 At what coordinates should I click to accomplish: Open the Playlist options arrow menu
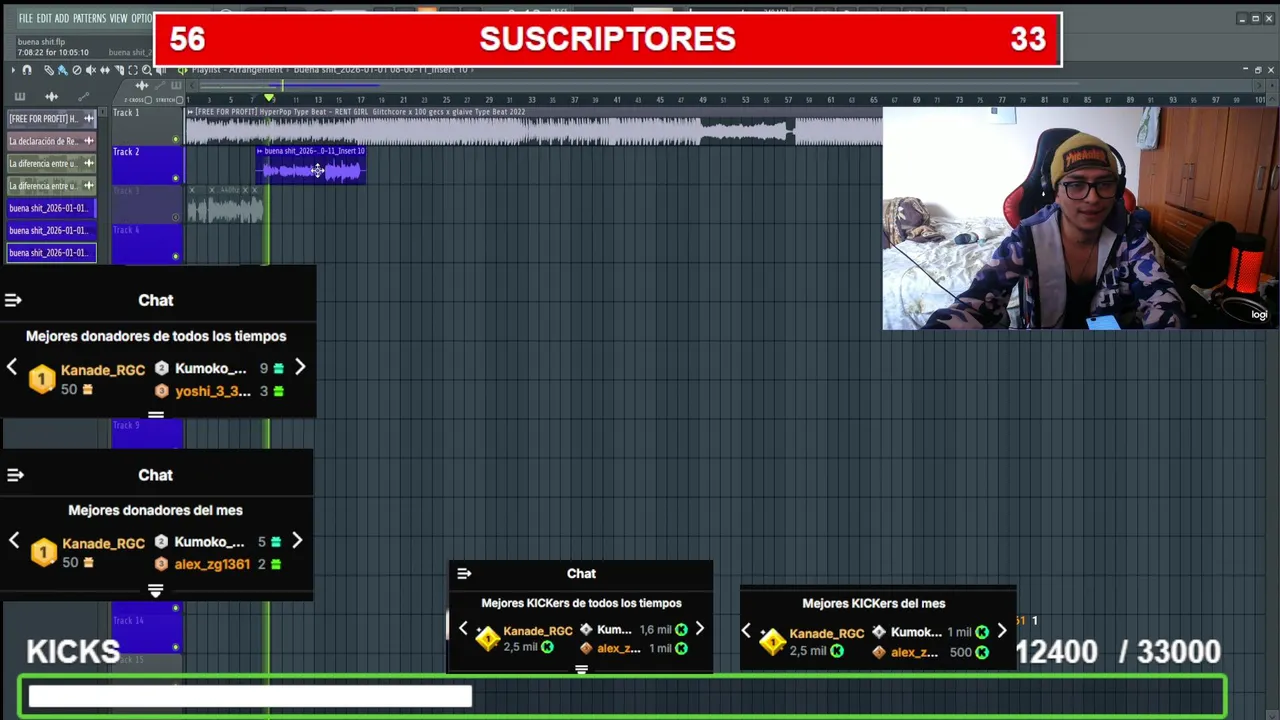[x=13, y=70]
